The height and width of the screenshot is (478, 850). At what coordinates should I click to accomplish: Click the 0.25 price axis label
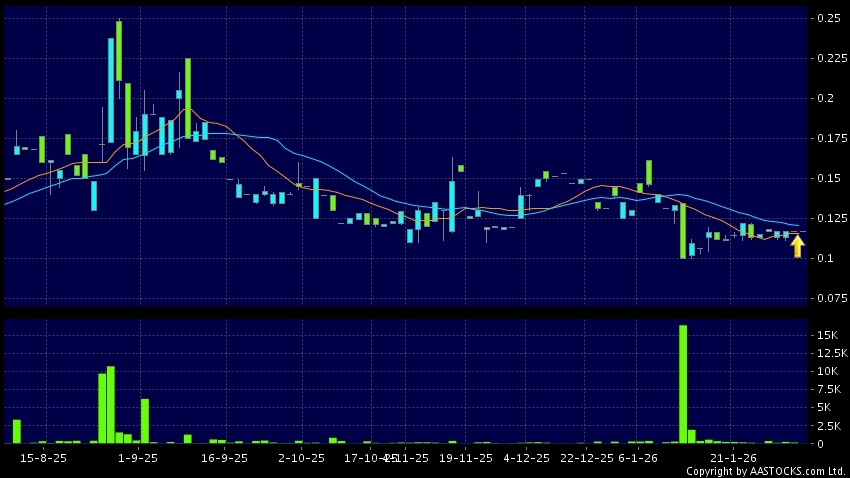pos(827,18)
